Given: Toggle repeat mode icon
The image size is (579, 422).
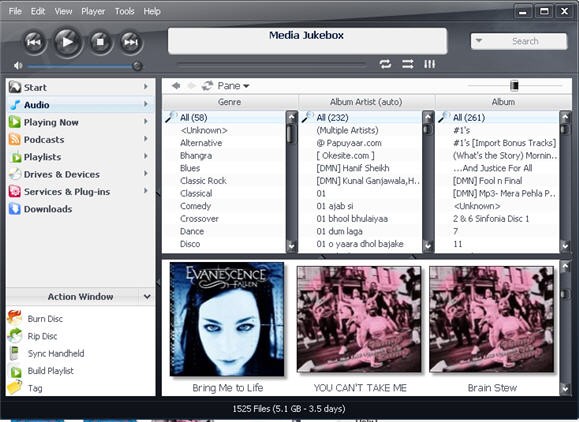Looking at the screenshot, I should (385, 64).
